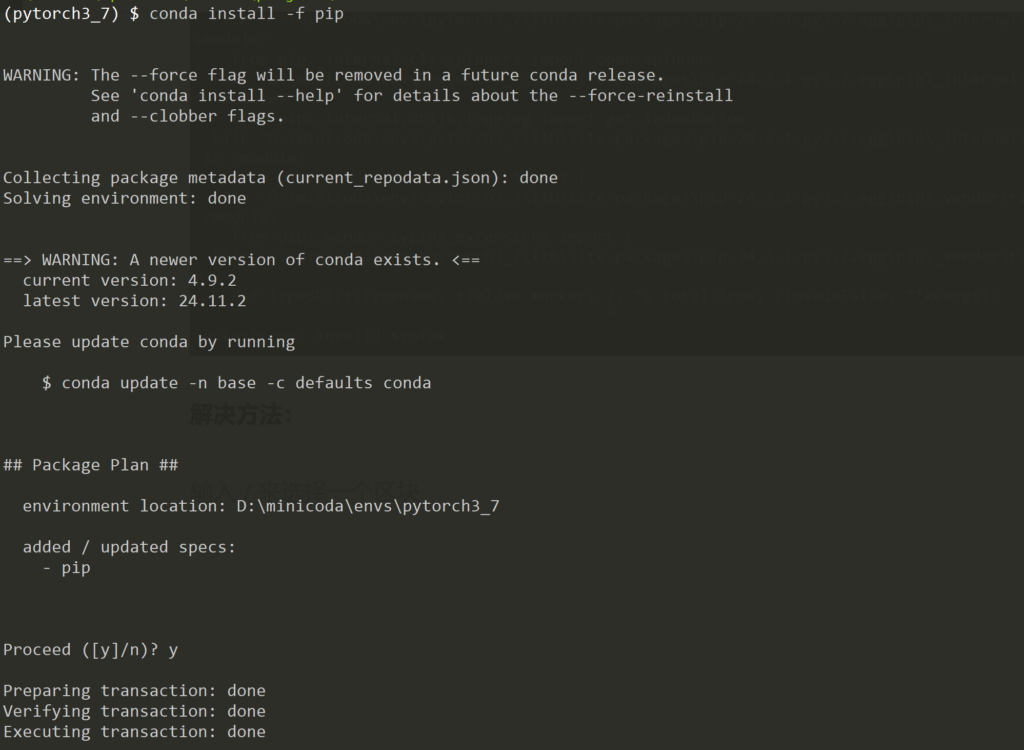Click the '--clobber flags' warning line
Screen dimensions: 1024x750
pos(187,116)
